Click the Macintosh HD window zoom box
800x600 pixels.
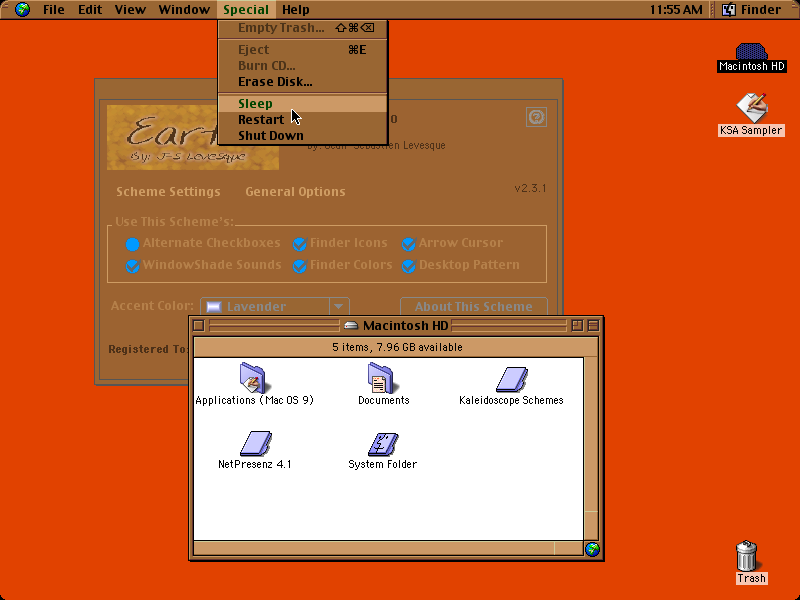(x=577, y=326)
